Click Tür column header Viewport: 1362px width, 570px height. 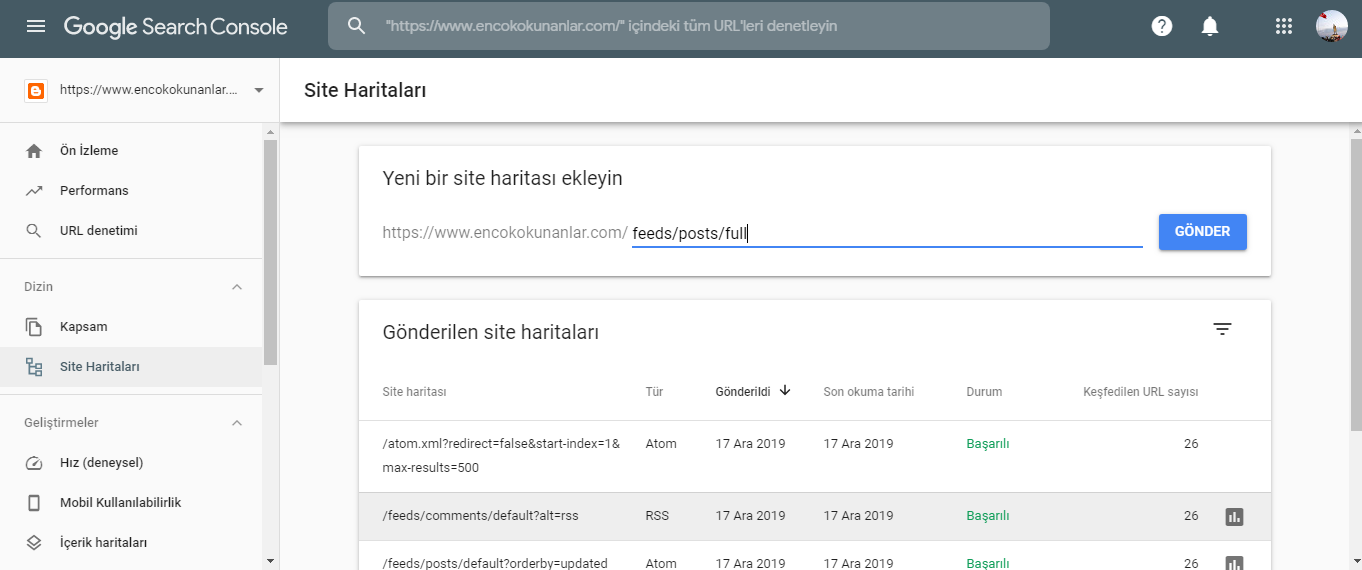(x=654, y=392)
